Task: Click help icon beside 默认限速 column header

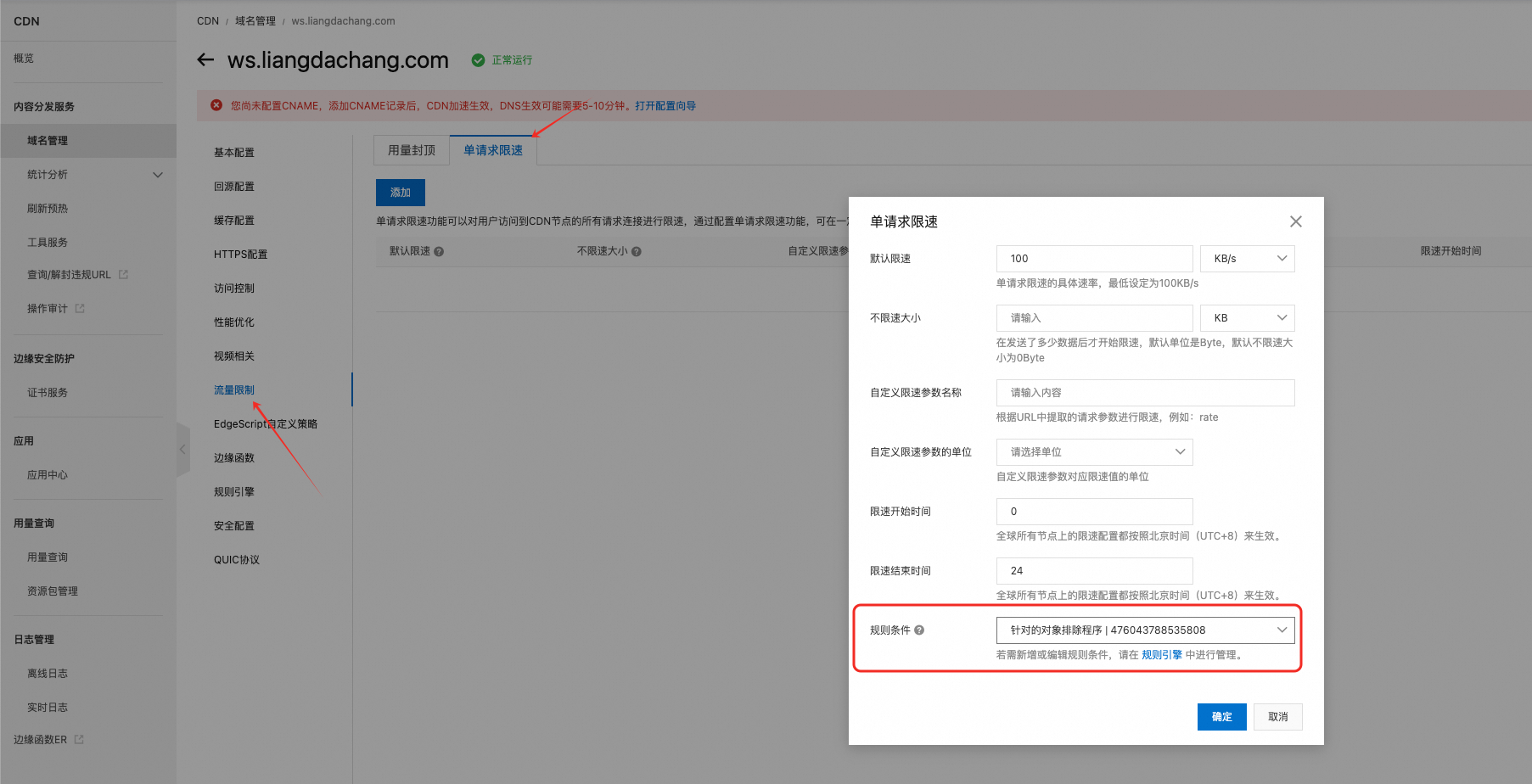Action: 439,251
